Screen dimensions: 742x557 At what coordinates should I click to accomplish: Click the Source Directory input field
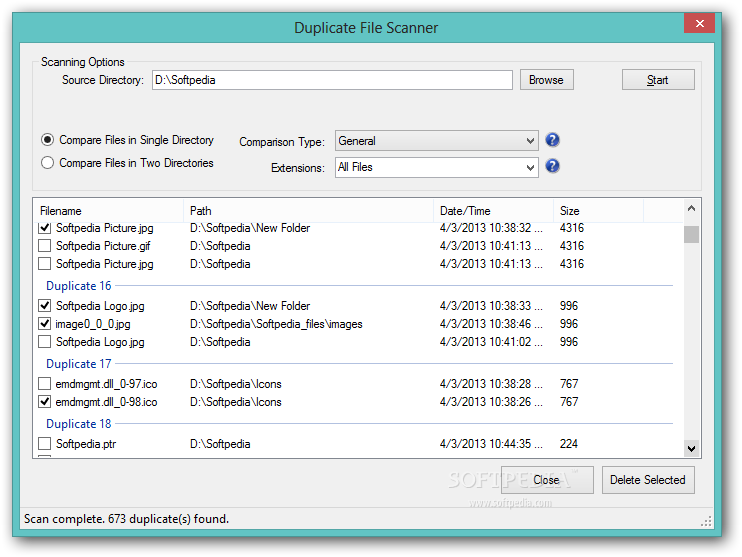(332, 80)
